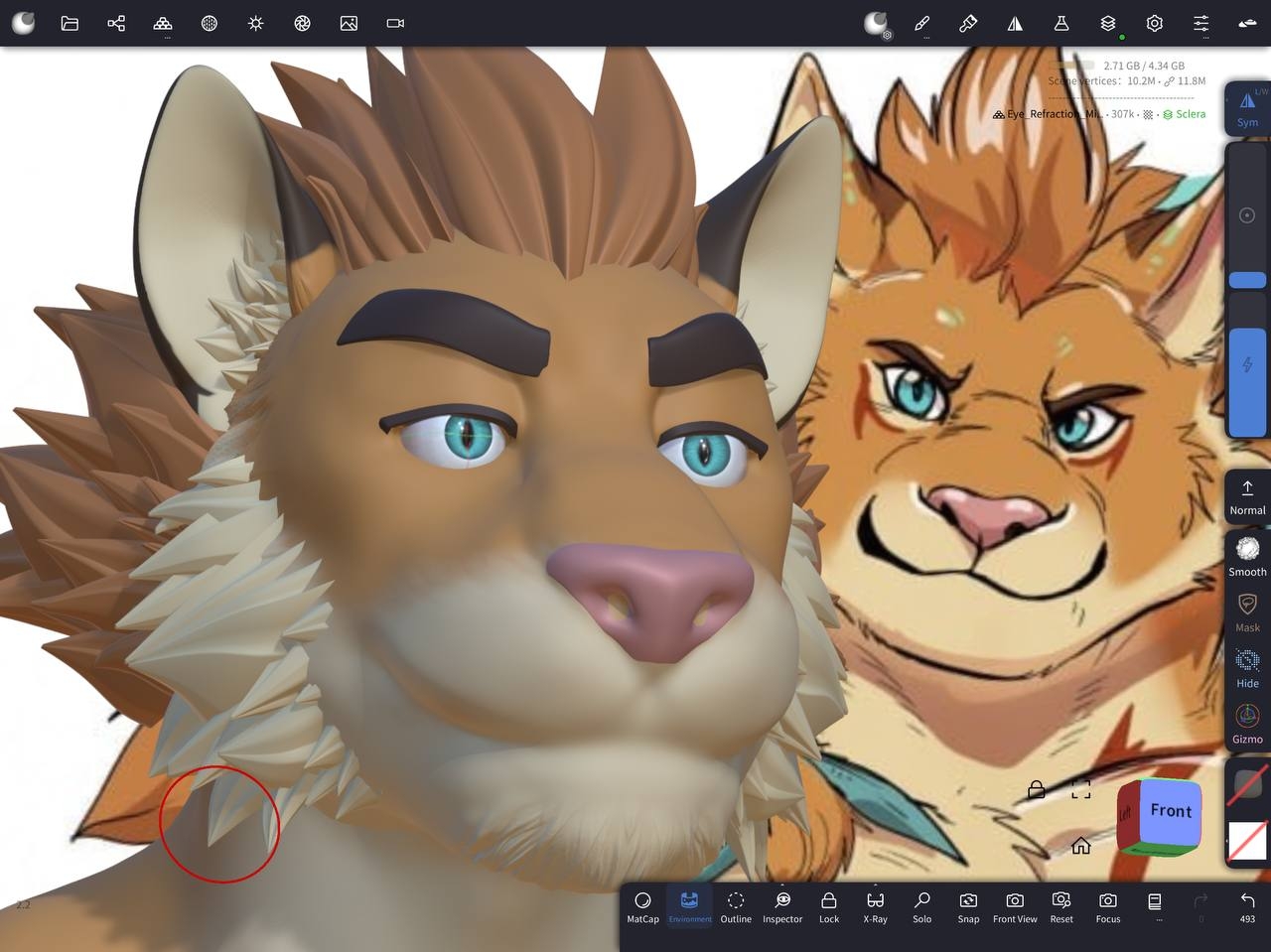
Task: Open the Scene hierarchy menu
Action: coord(116,23)
